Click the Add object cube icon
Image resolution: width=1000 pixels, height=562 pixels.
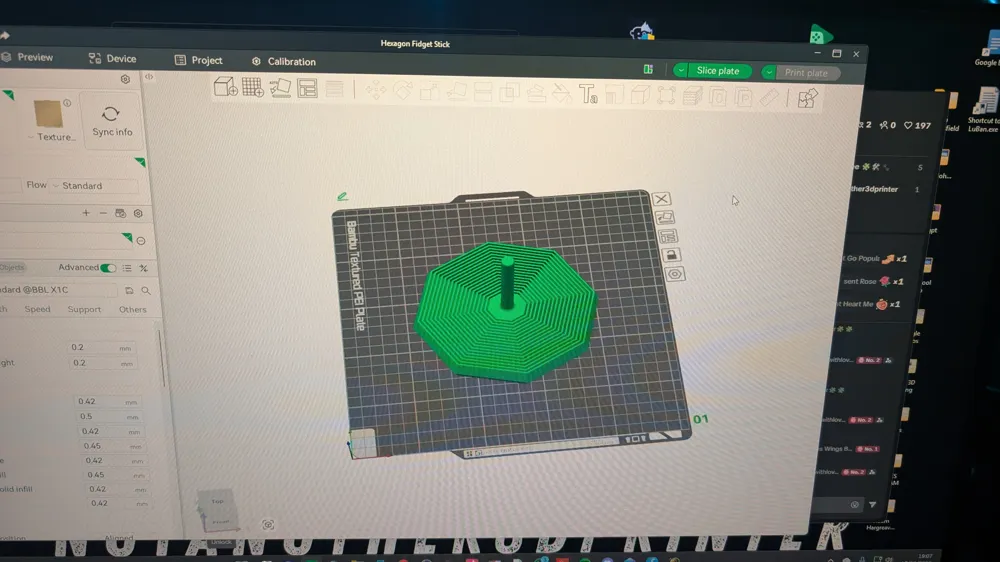pyautogui.click(x=225, y=87)
